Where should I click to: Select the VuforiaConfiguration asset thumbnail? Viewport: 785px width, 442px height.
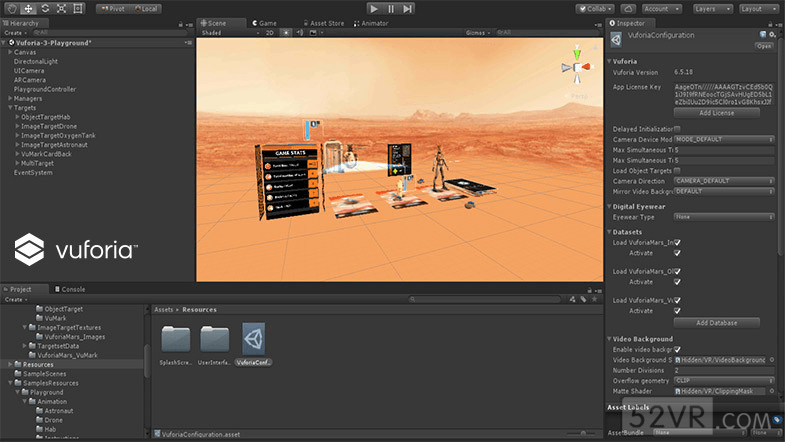pyautogui.click(x=253, y=338)
